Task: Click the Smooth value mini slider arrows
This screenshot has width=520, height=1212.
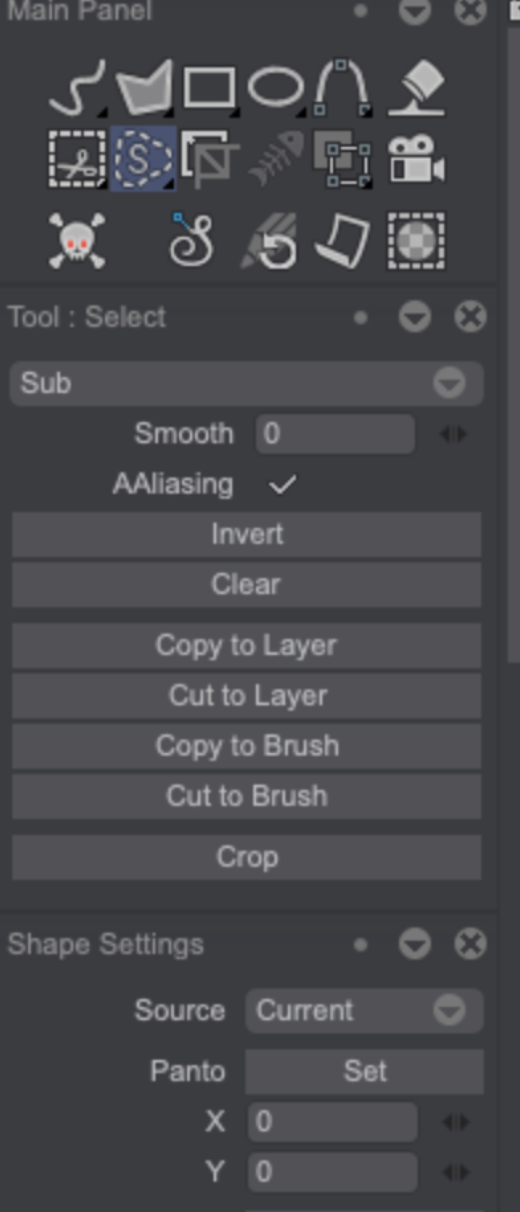Action: pyautogui.click(x=453, y=434)
